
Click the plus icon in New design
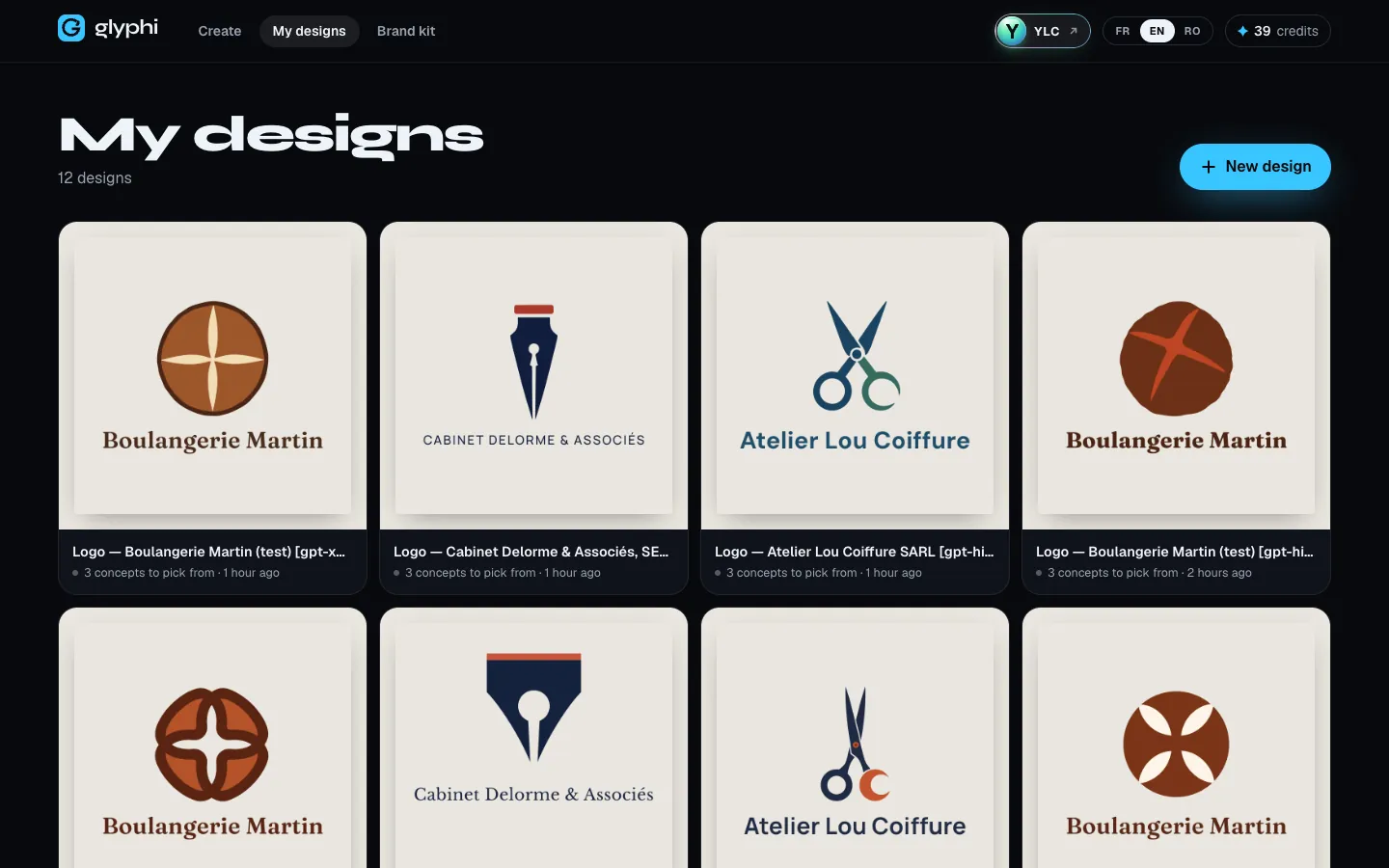[x=1209, y=167]
